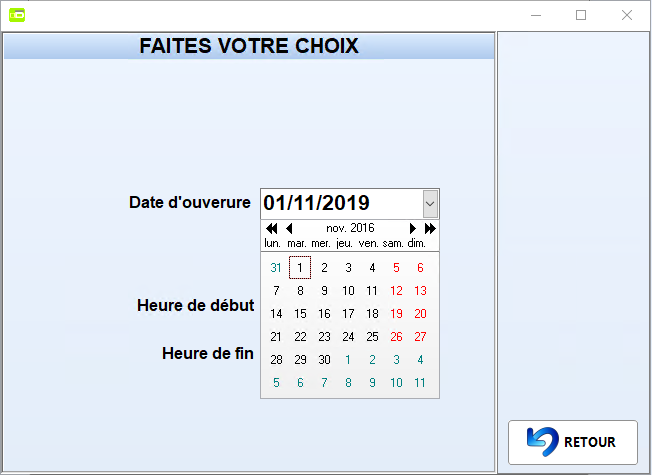Click the green application icon in title bar
The width and height of the screenshot is (652, 475).
(17, 15)
